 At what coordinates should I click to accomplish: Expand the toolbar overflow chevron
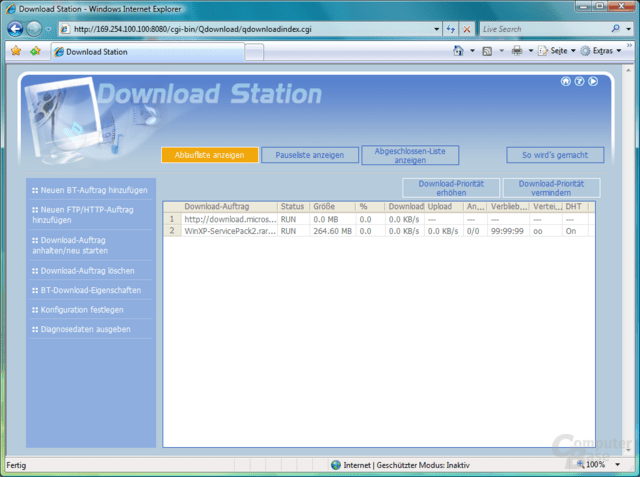629,45
